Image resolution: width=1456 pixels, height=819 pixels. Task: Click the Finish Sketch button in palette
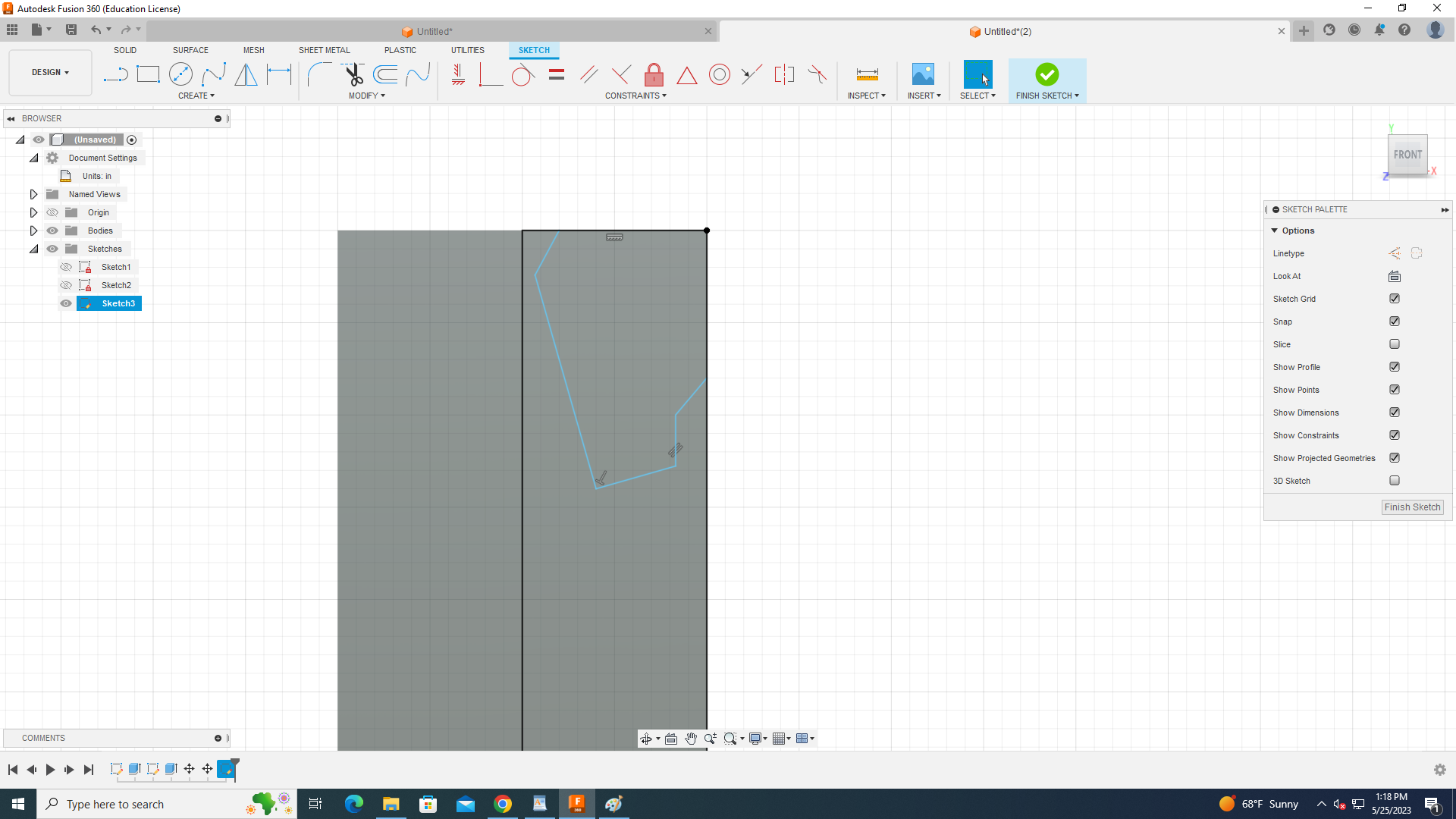pos(1413,506)
